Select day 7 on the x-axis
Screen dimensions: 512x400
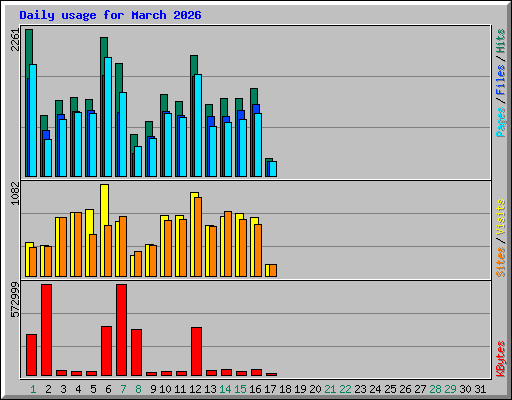pos(123,389)
